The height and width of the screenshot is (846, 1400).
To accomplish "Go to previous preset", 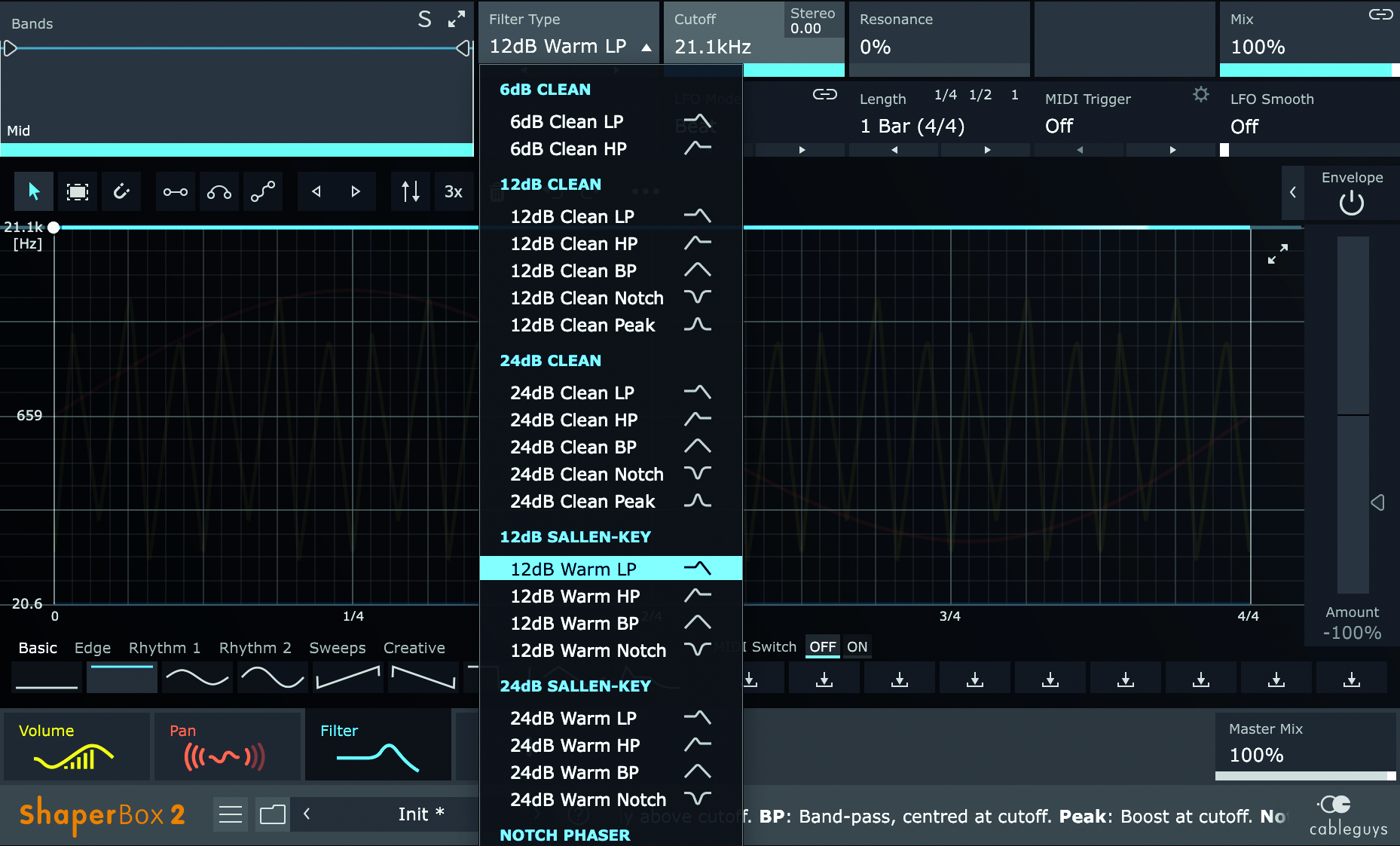I will tap(307, 814).
